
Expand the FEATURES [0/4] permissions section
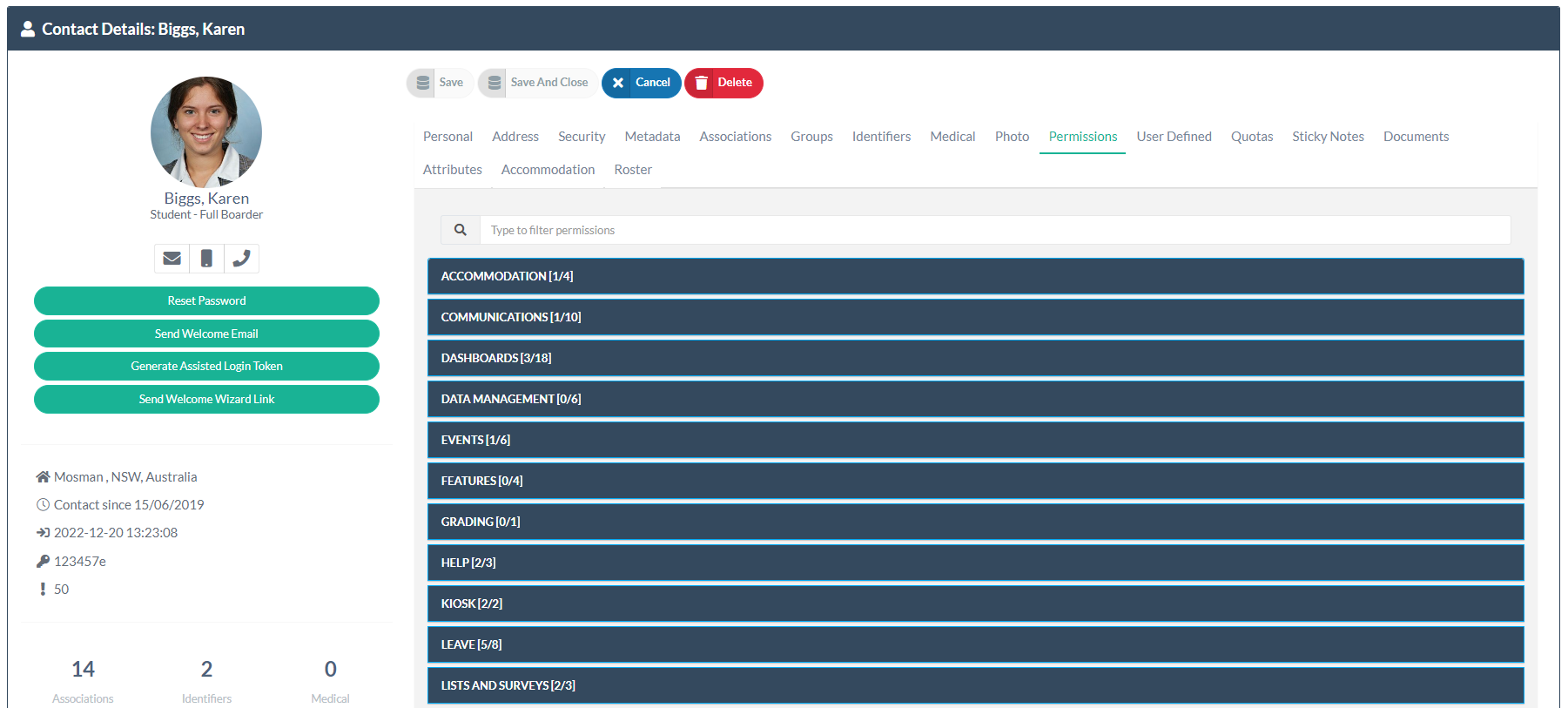pos(976,481)
